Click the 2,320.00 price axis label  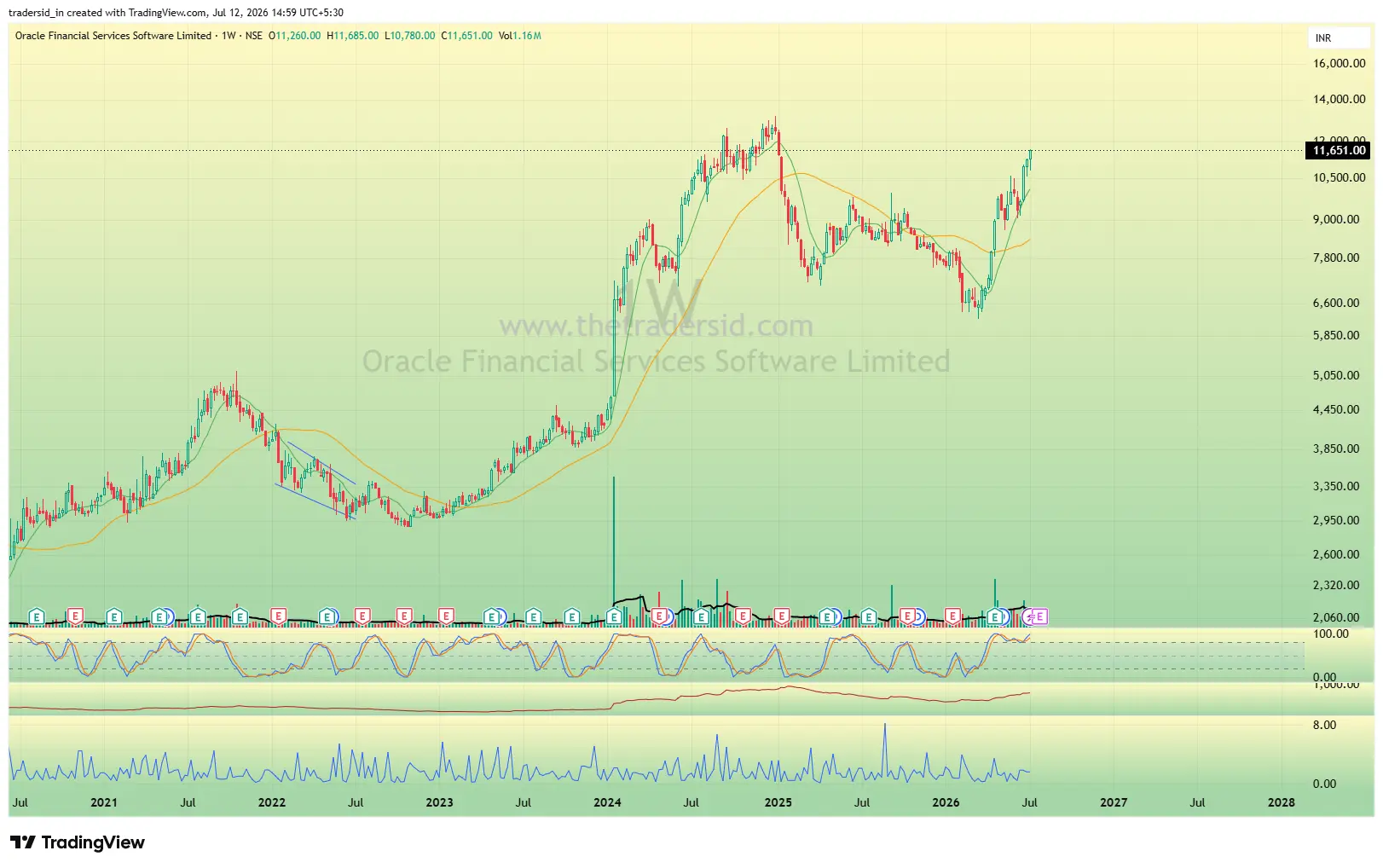pyautogui.click(x=1336, y=585)
